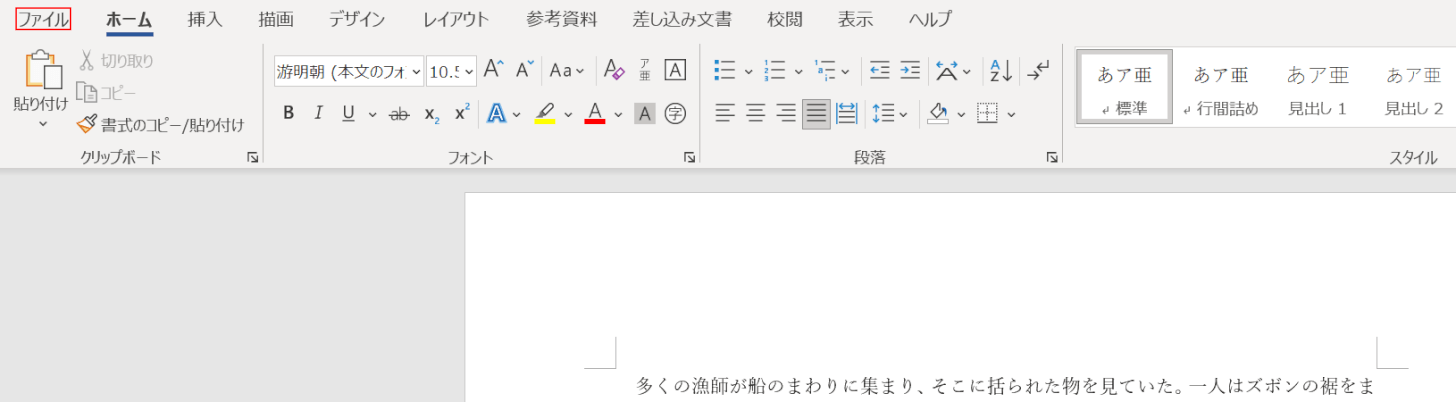Increase font size with the larger A icon
The width and height of the screenshot is (1456, 402).
(493, 70)
